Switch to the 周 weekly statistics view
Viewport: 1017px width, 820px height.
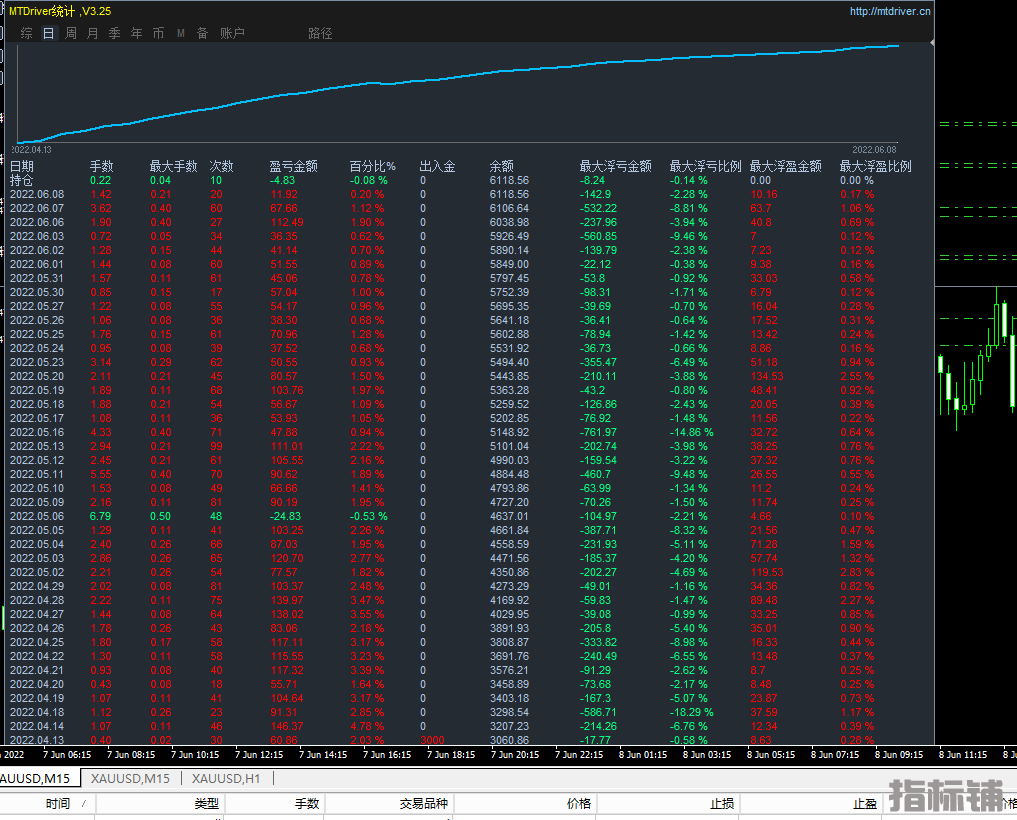[x=71, y=33]
